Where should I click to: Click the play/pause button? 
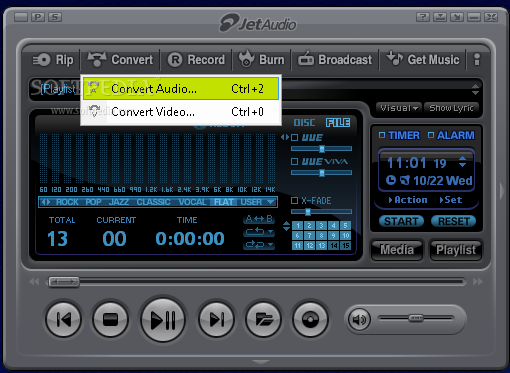(163, 320)
